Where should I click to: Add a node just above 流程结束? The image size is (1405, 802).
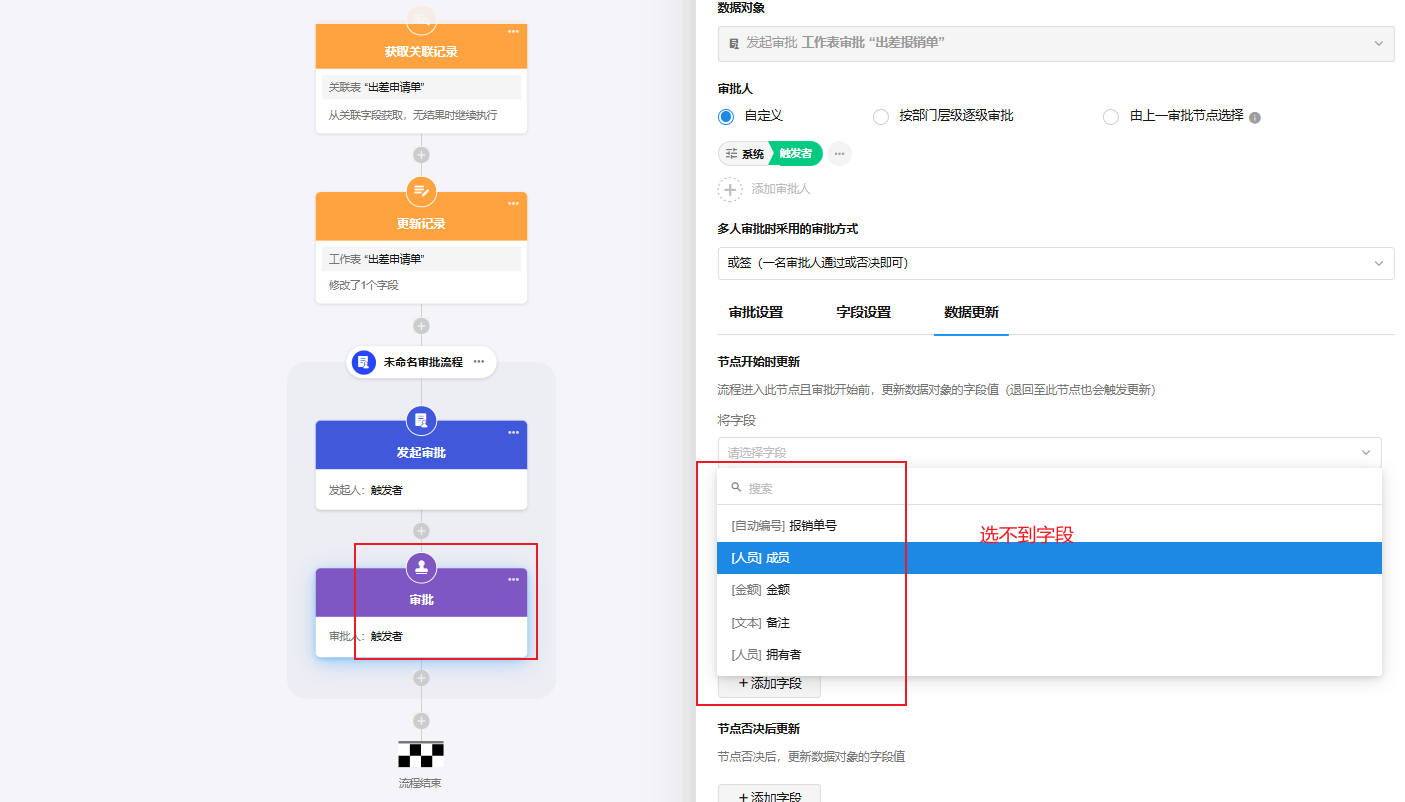tap(421, 721)
